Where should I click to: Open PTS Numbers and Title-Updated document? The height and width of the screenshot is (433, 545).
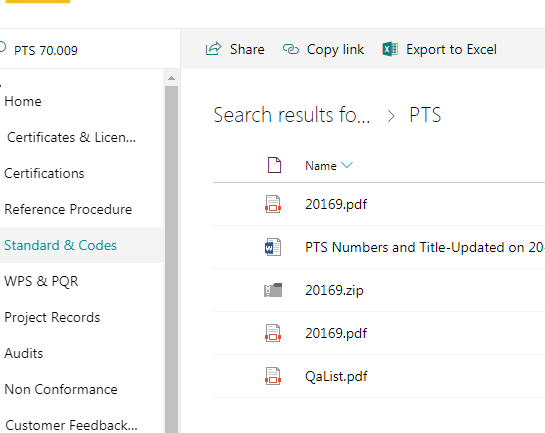click(425, 247)
